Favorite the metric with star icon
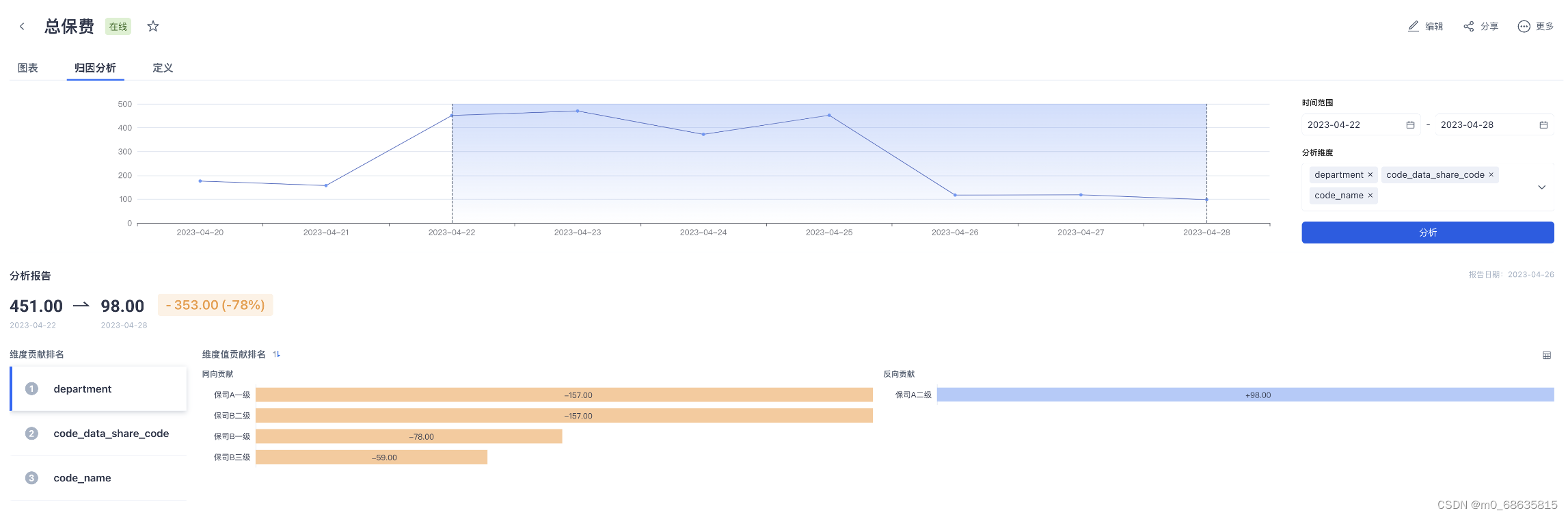Screen dimensions: 1568x517 [153, 26]
